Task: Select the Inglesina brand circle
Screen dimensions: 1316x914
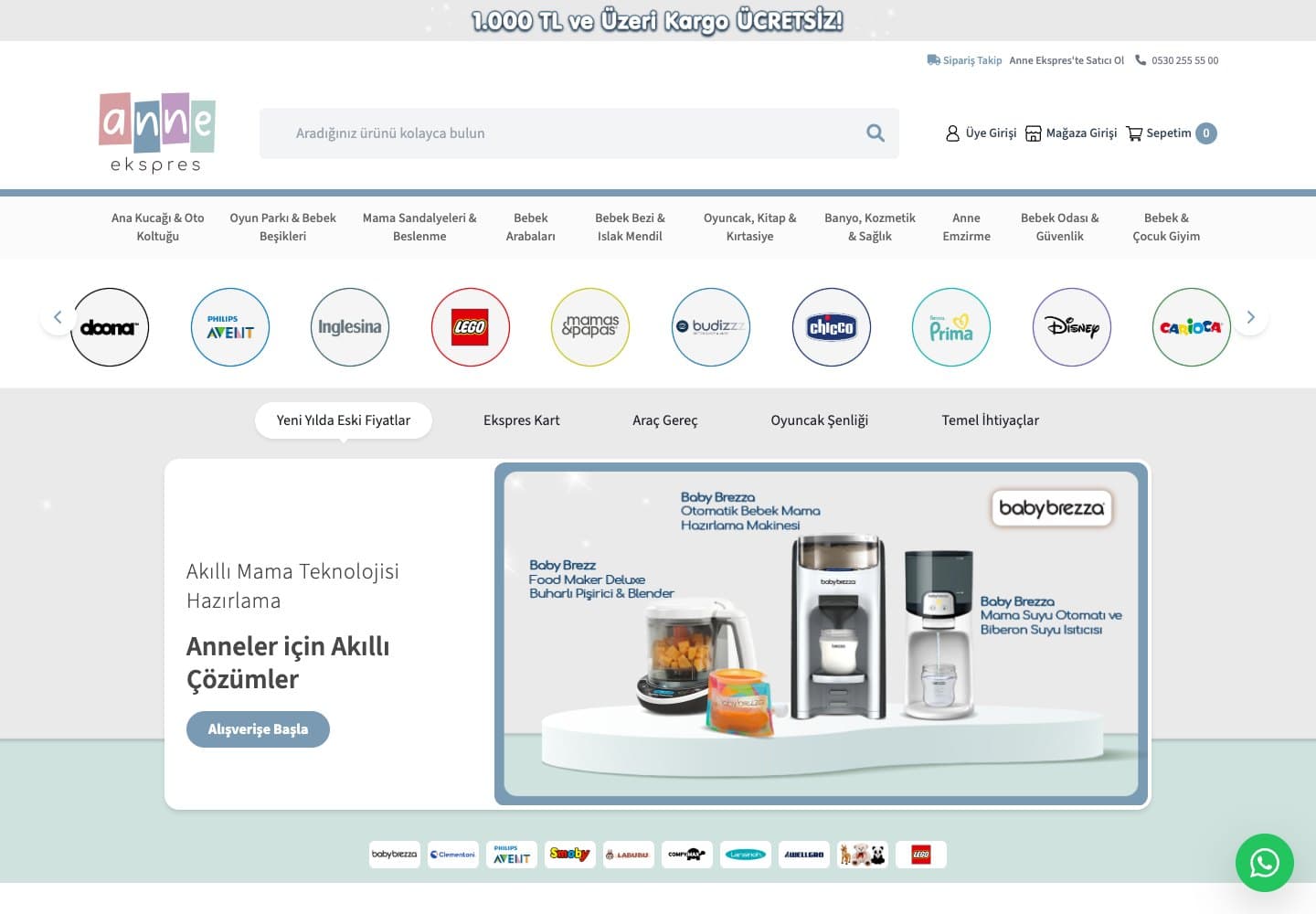Action: pos(350,327)
